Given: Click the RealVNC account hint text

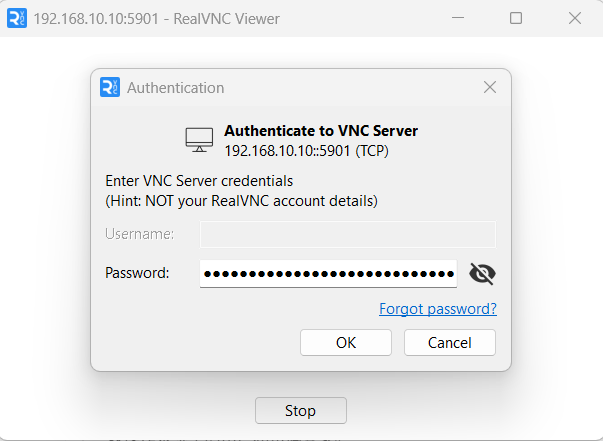Looking at the screenshot, I should [x=241, y=200].
